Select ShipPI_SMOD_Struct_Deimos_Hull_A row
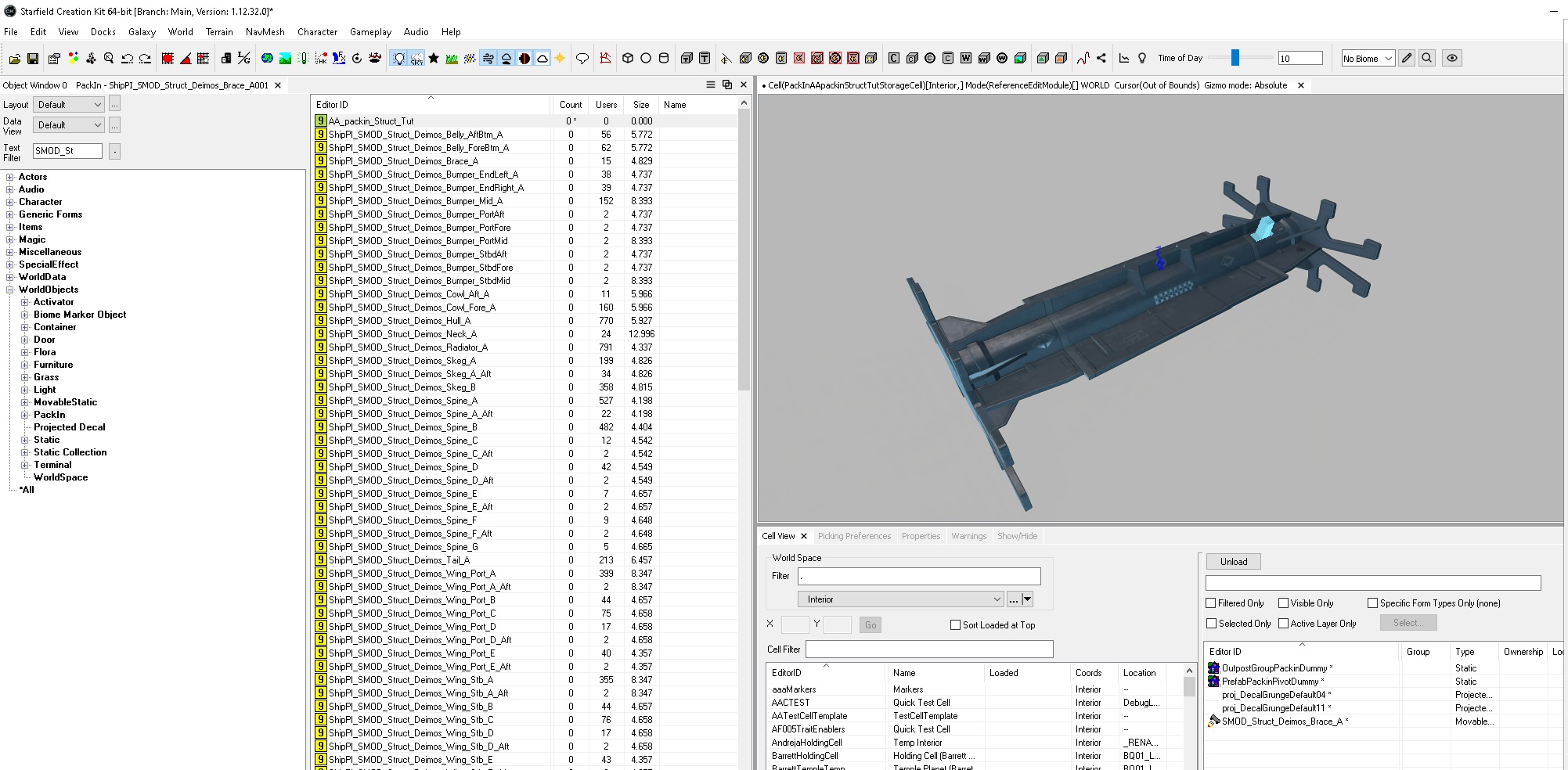The width and height of the screenshot is (1568, 770). 524,321
